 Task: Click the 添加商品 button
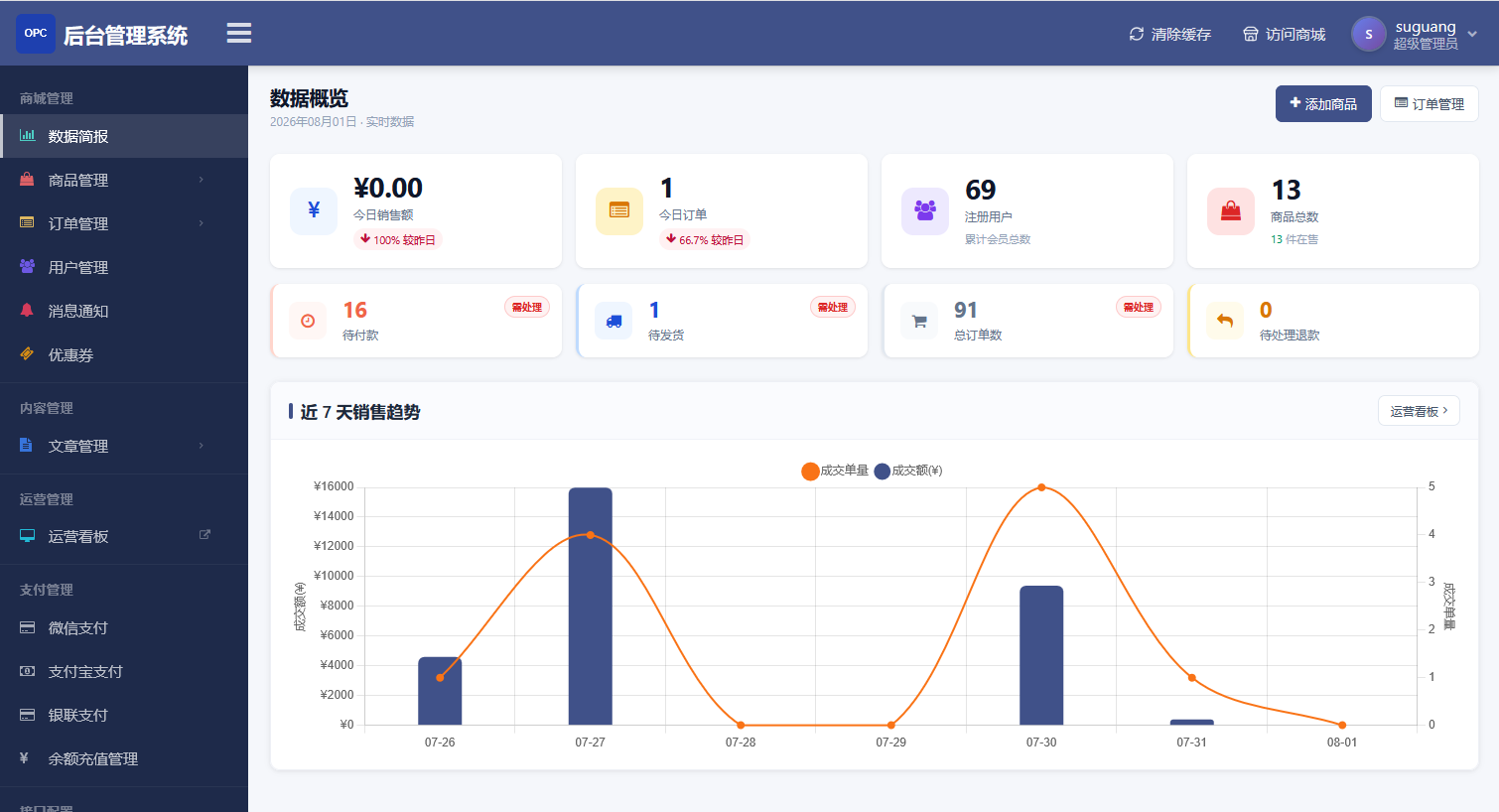pos(1323,104)
